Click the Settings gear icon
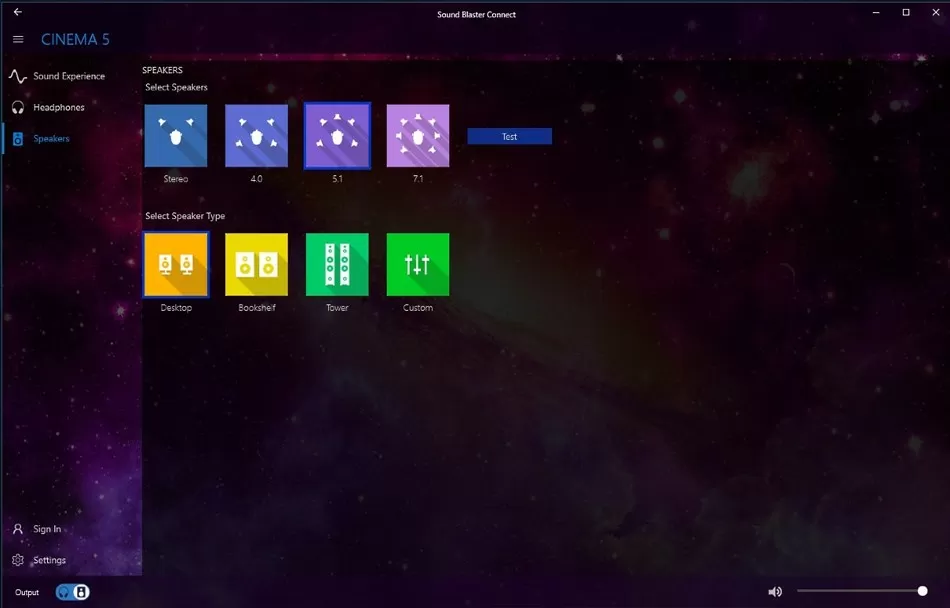This screenshot has height=608, width=950. click(x=18, y=560)
